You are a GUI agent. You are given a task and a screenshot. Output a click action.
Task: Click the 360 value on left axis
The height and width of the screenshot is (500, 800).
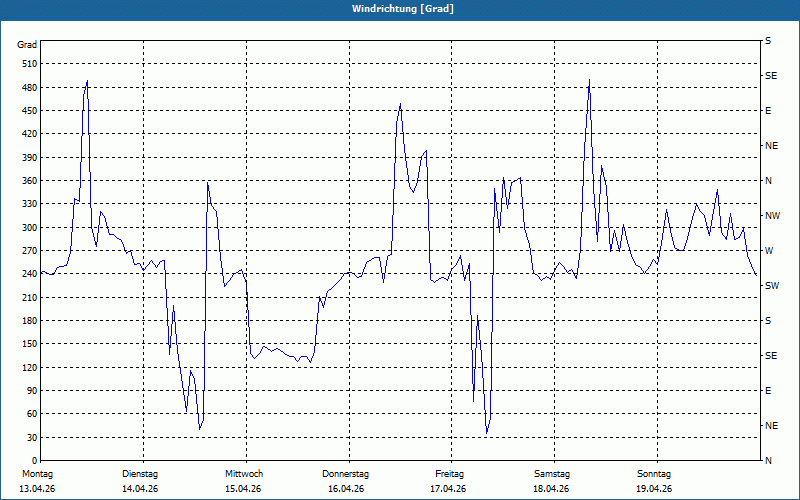[28, 181]
